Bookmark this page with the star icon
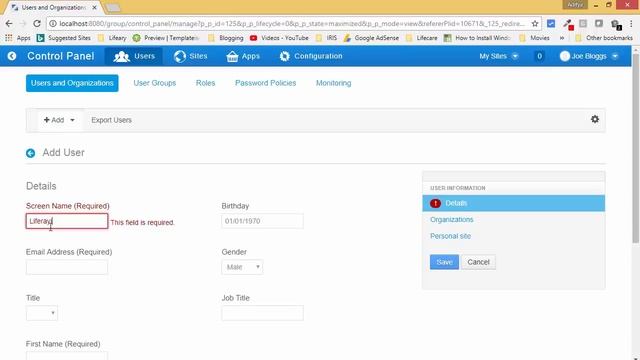 pos(535,24)
